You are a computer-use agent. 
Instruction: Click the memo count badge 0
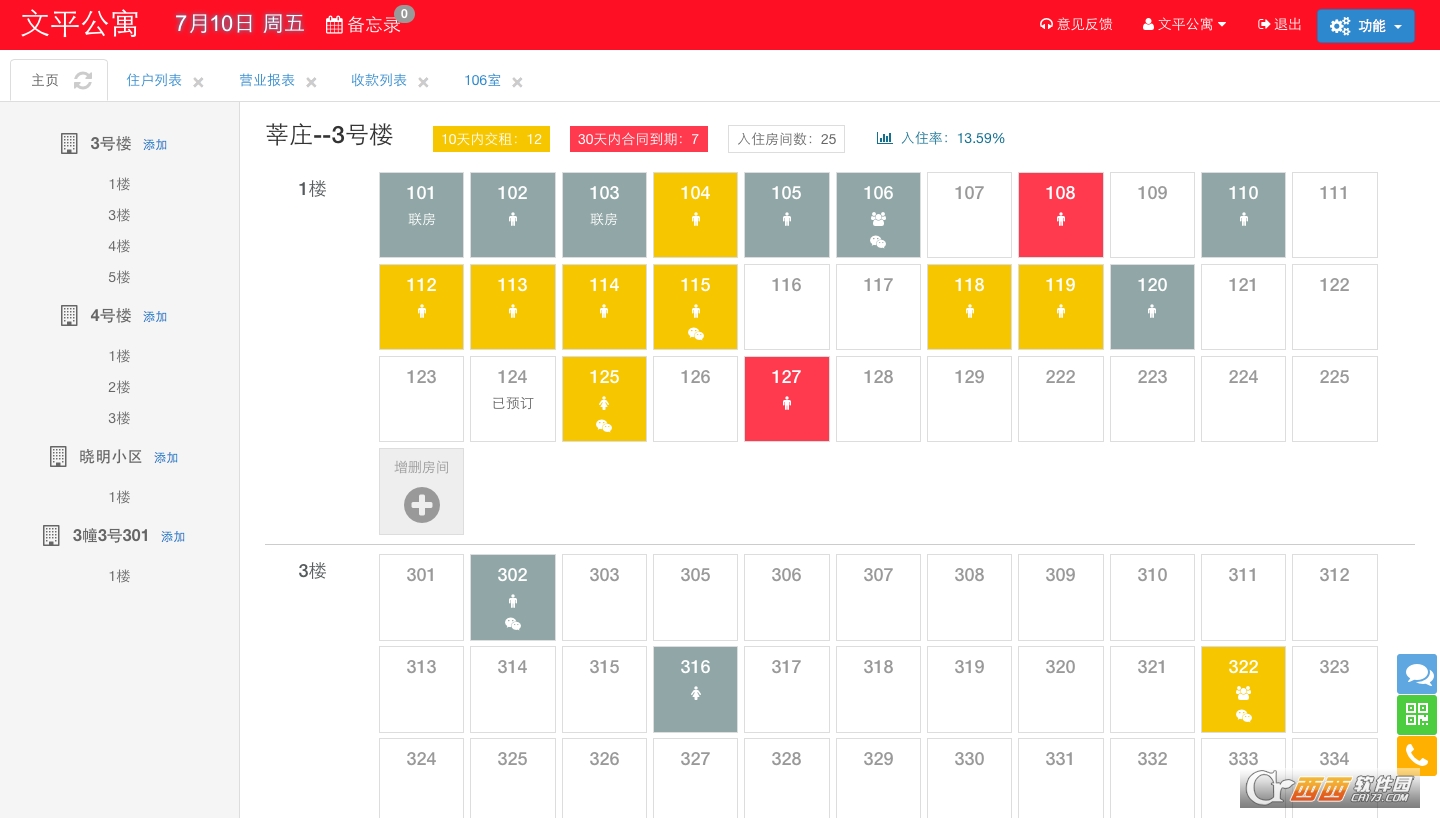click(404, 14)
